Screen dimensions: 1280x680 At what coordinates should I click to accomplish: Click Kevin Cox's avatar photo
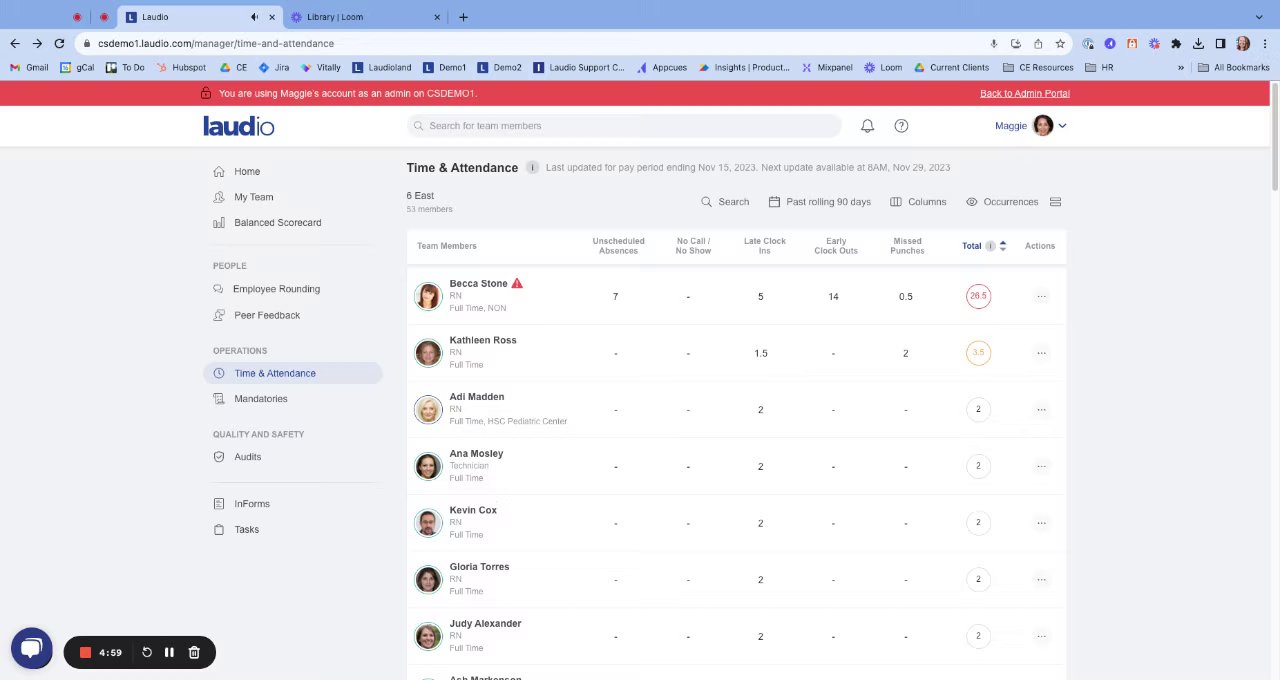428,523
